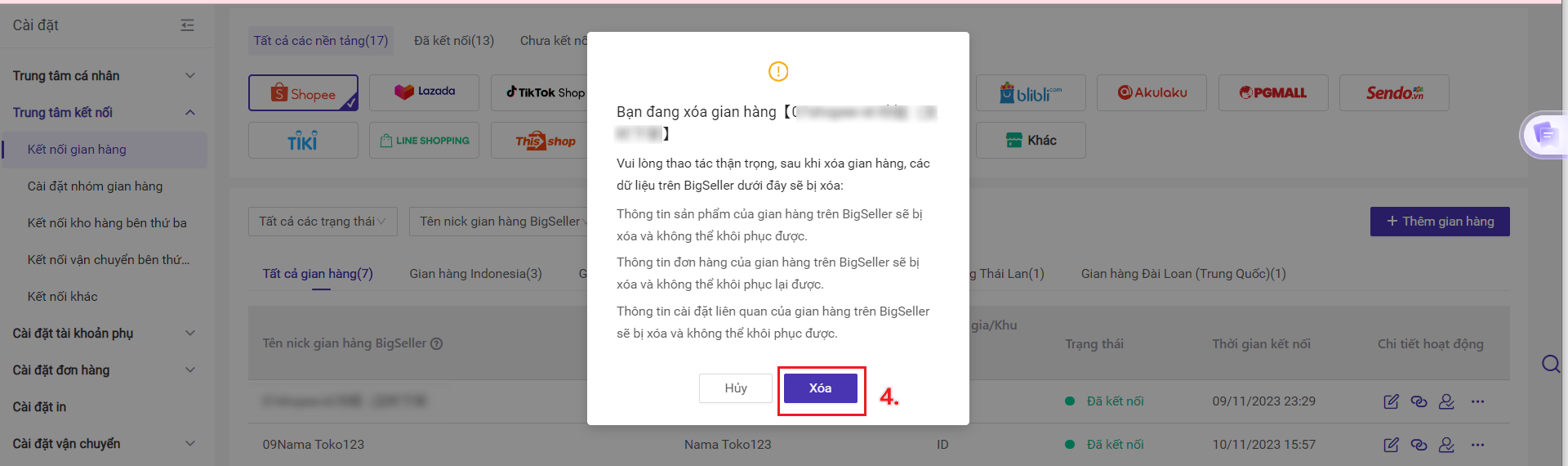Open Tất cả các trạng thái dropdown
This screenshot has height=466, width=1568.
click(323, 222)
